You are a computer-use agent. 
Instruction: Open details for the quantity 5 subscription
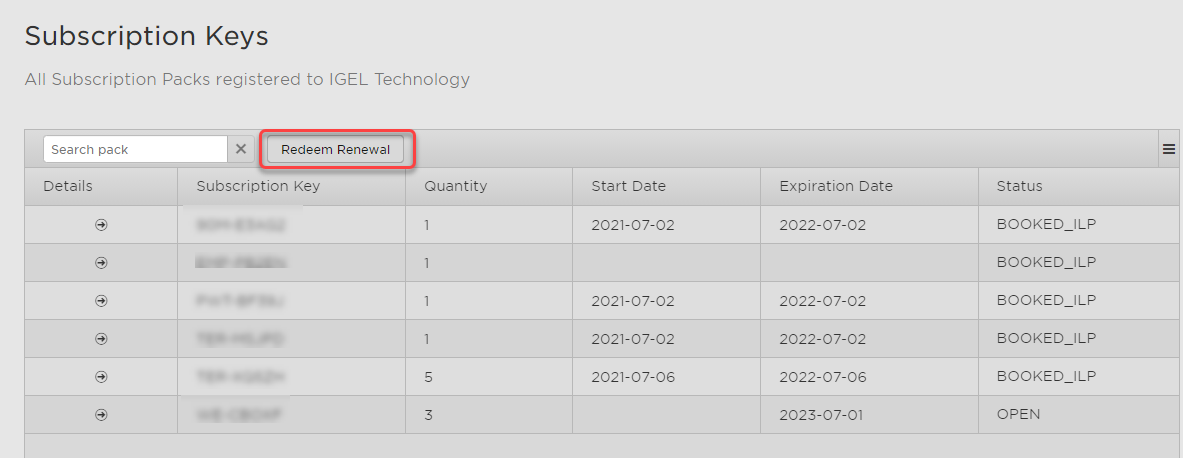coord(101,377)
